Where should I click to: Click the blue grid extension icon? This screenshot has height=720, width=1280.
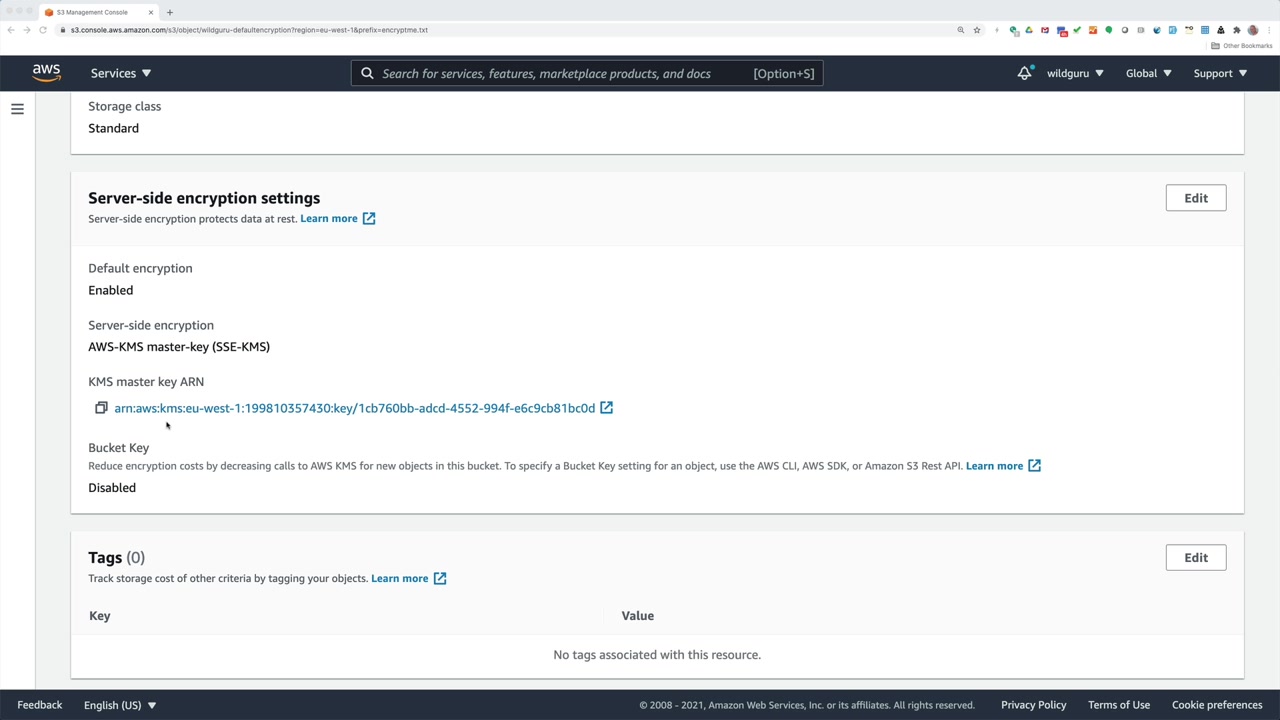1205,30
